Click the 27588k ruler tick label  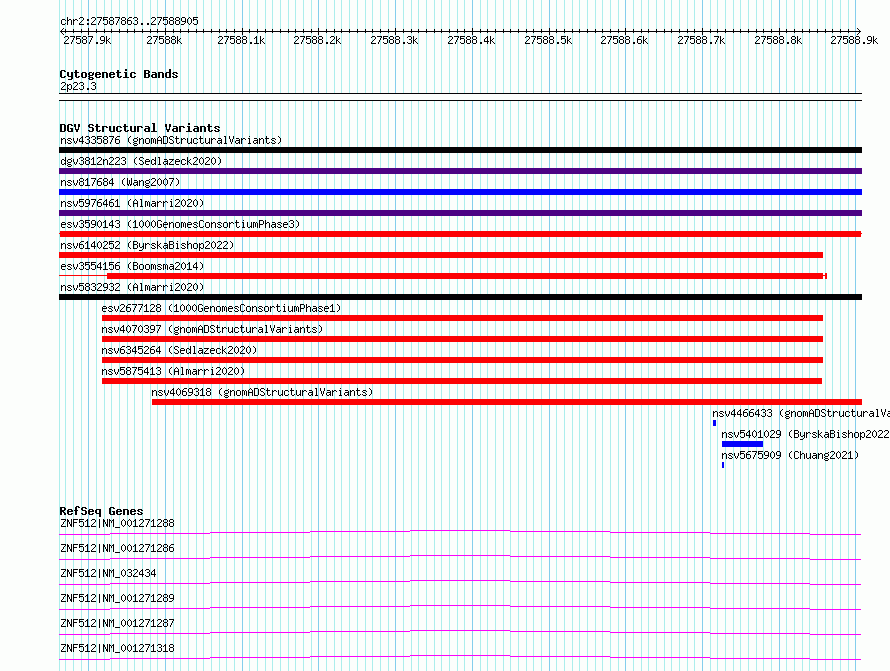(x=164, y=40)
